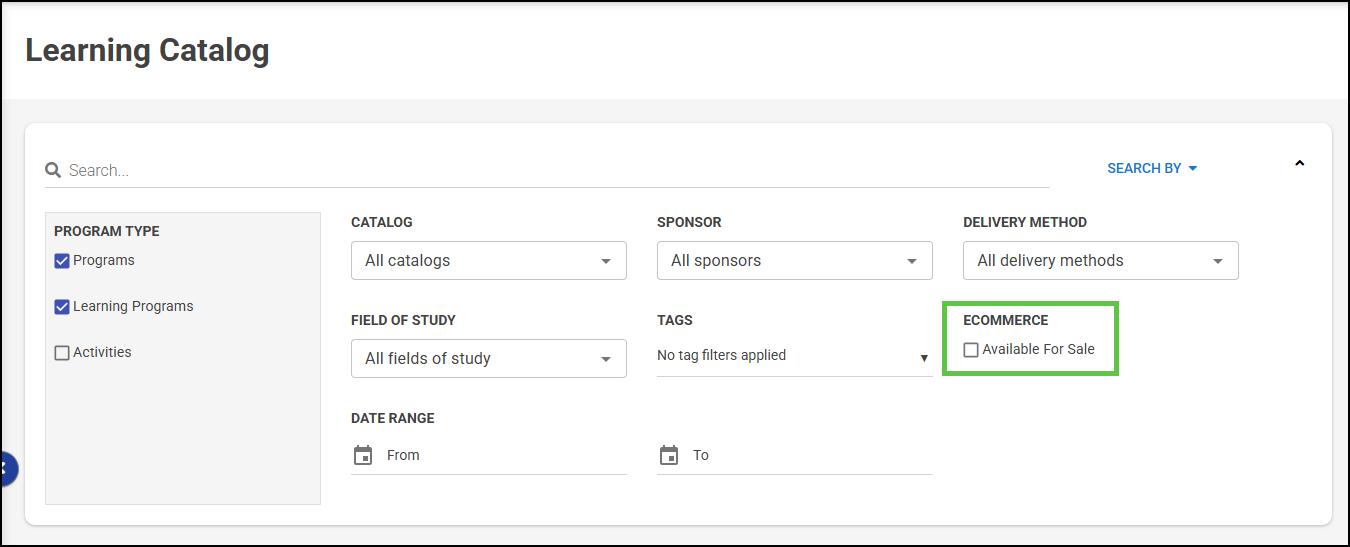
Task: Click the From date input field
Action: pos(500,455)
